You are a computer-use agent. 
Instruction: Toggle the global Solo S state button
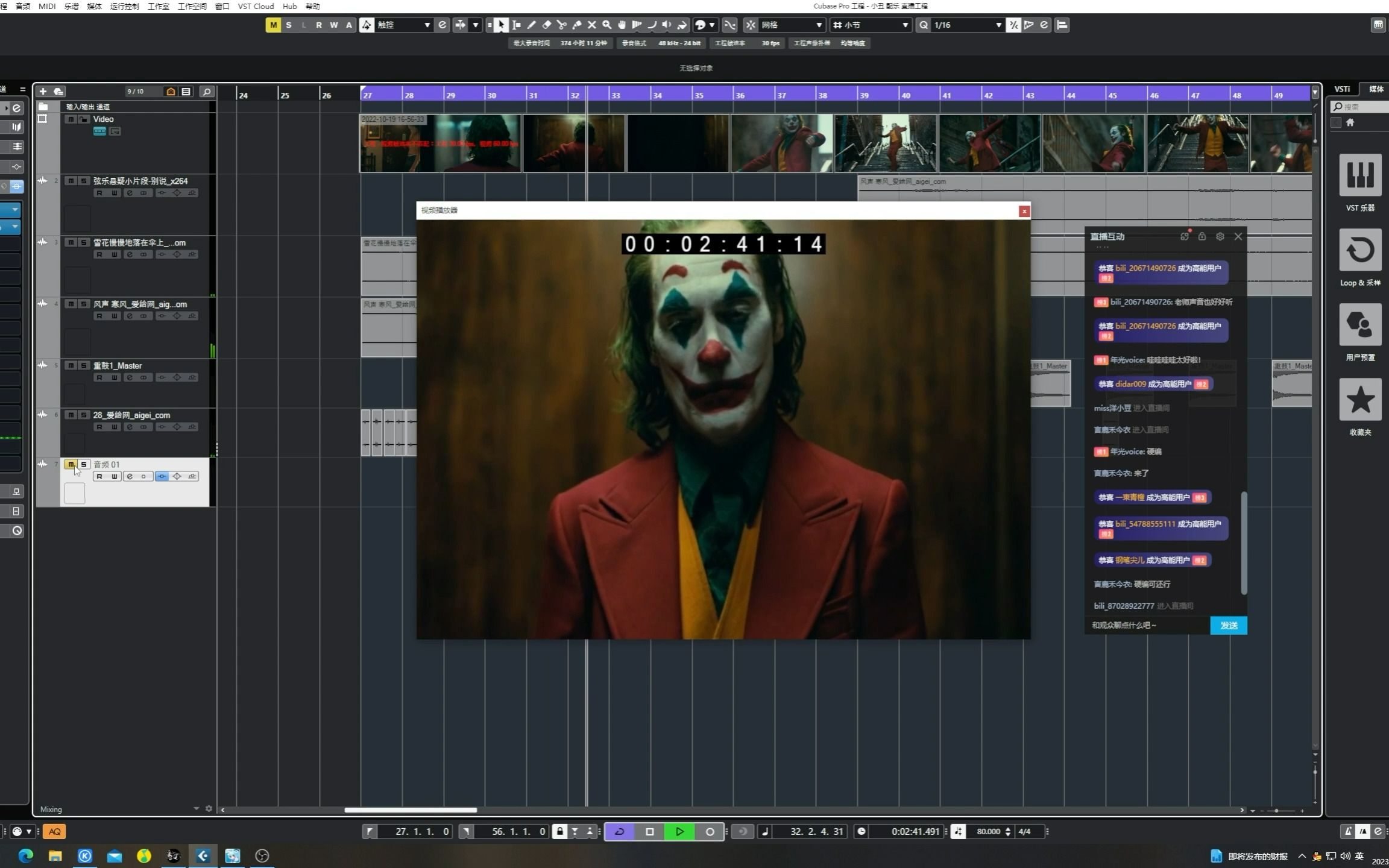[x=288, y=25]
